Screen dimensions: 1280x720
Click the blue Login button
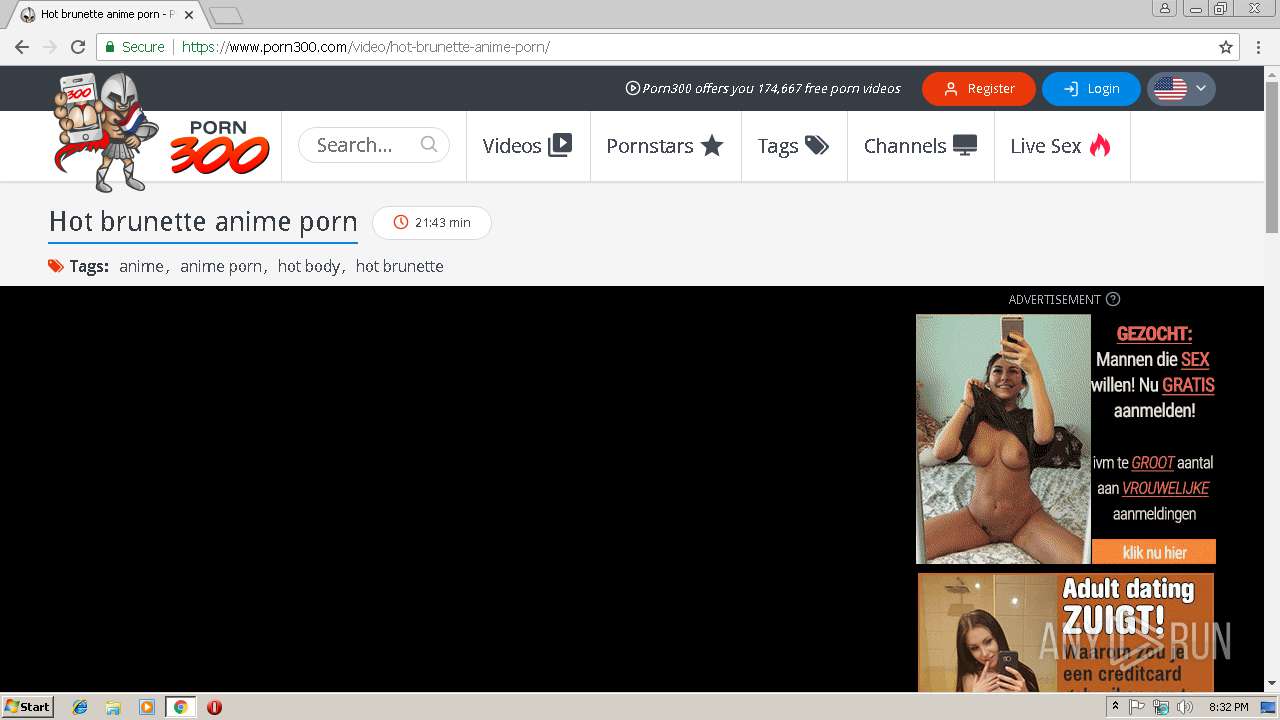pos(1091,89)
